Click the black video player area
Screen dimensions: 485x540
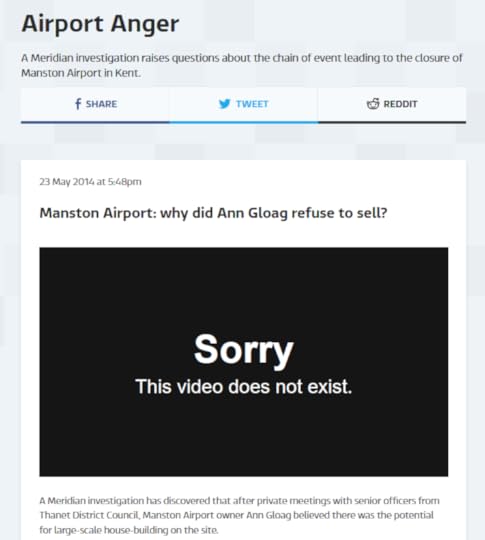click(244, 362)
